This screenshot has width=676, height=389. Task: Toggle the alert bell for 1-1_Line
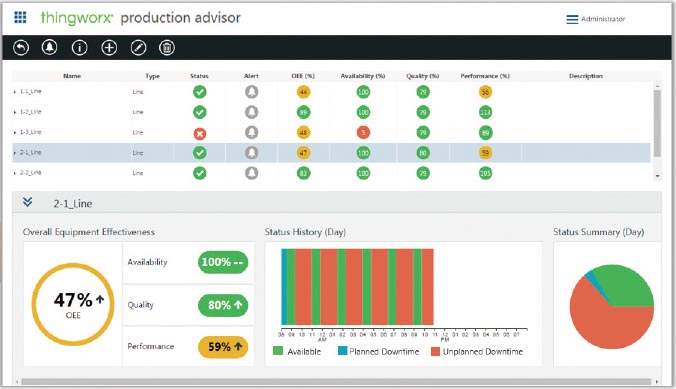pos(252,92)
